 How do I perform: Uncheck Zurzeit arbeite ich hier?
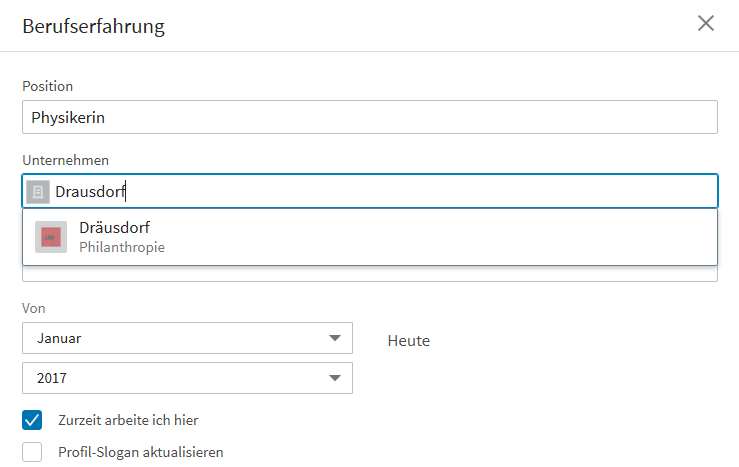pos(32,420)
